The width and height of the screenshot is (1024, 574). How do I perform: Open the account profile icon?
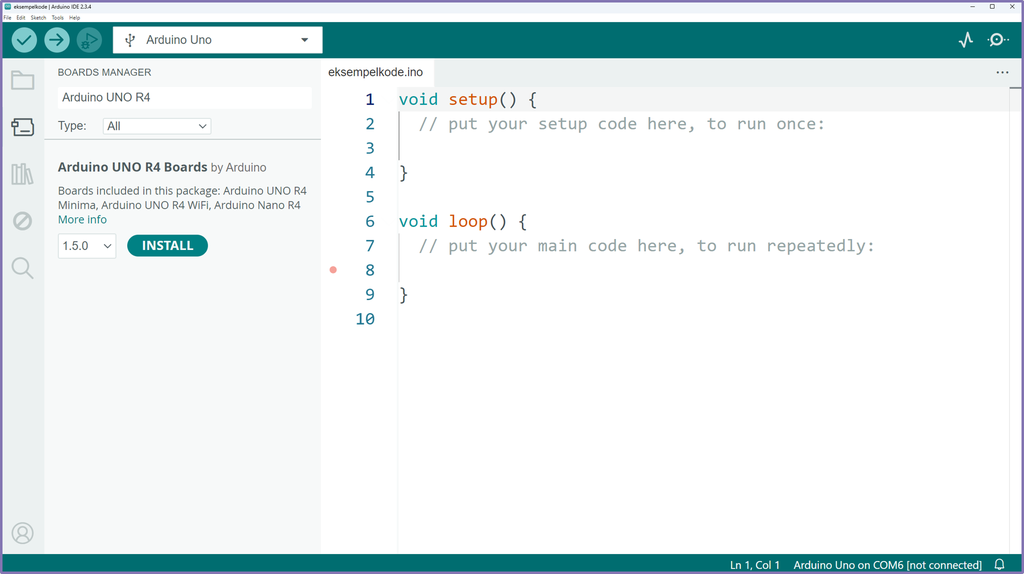coord(23,534)
